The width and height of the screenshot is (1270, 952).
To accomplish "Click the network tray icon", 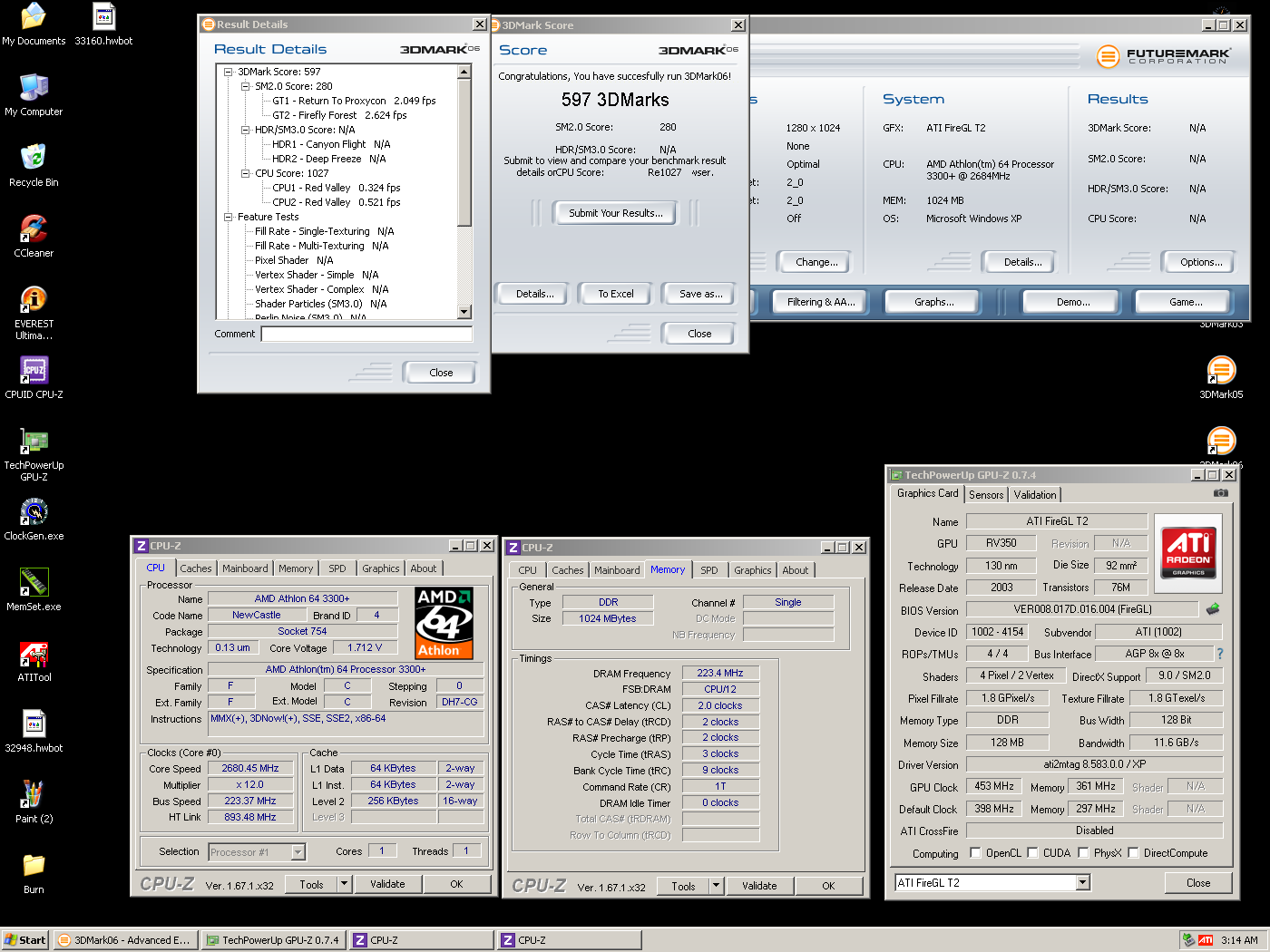I will [1188, 940].
